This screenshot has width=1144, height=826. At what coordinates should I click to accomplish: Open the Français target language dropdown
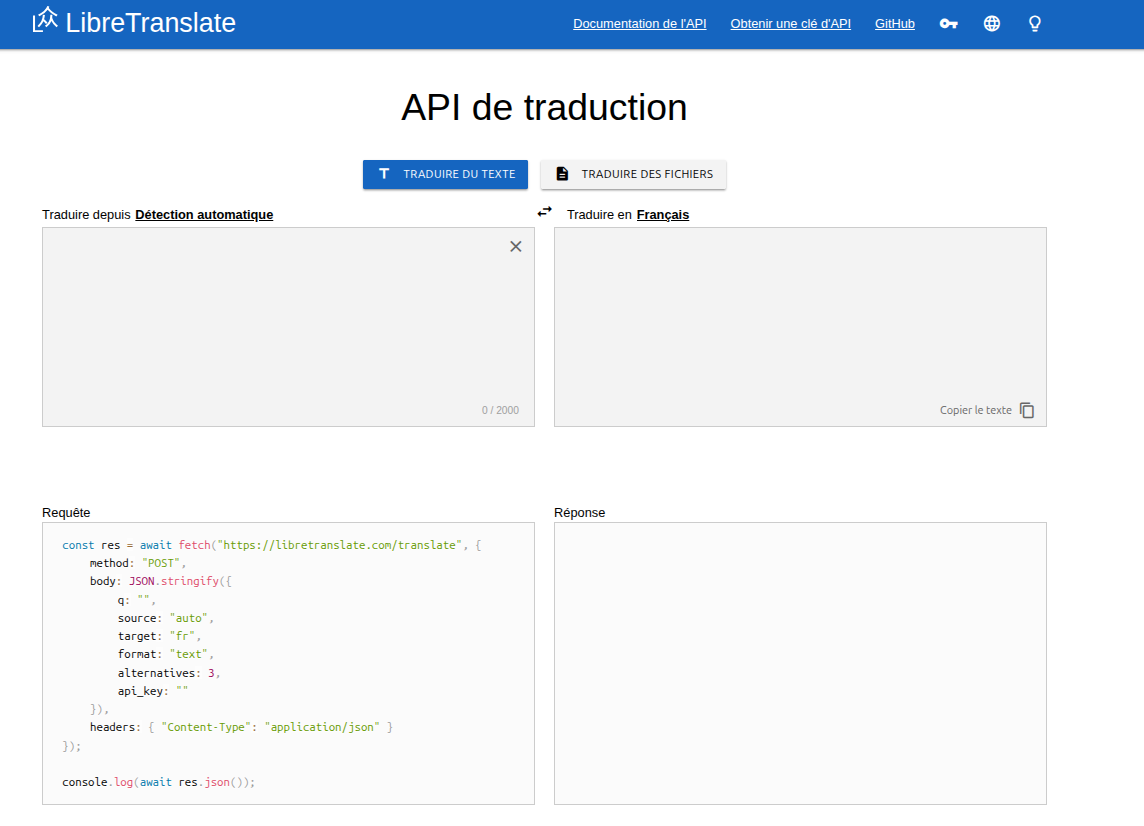662,215
